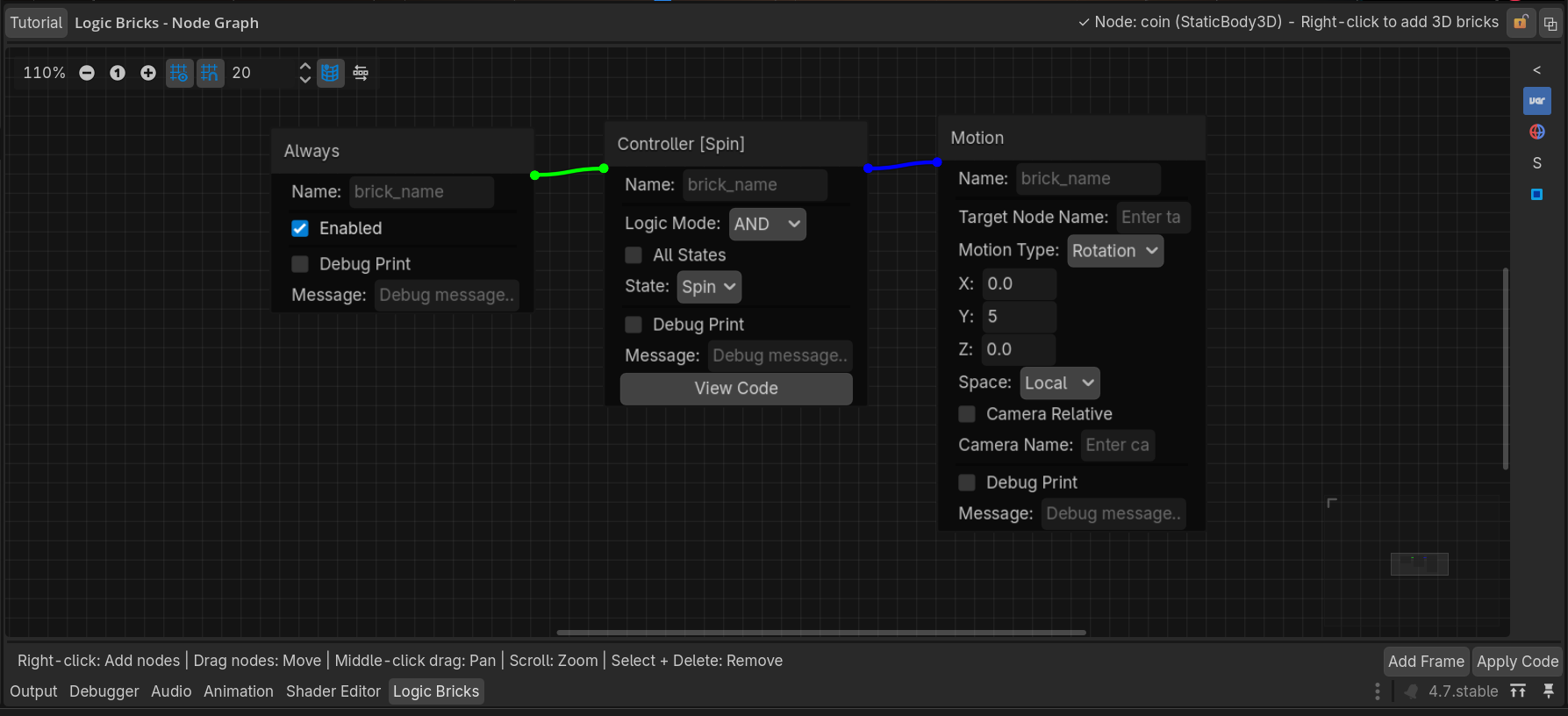The image size is (1568, 716).
Task: Enable Debug Print in Controller node
Action: [634, 325]
